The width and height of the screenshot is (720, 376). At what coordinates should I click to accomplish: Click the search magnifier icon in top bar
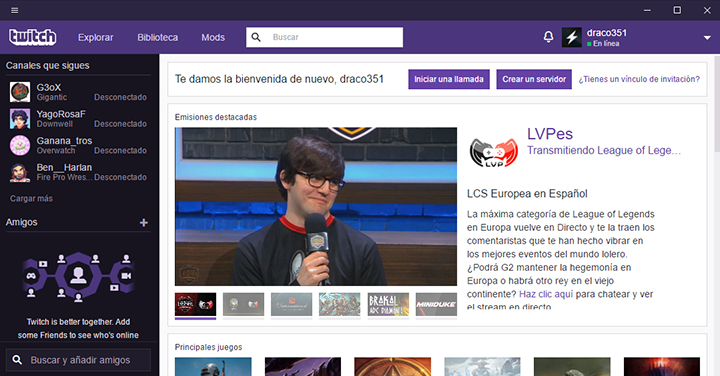(256, 37)
